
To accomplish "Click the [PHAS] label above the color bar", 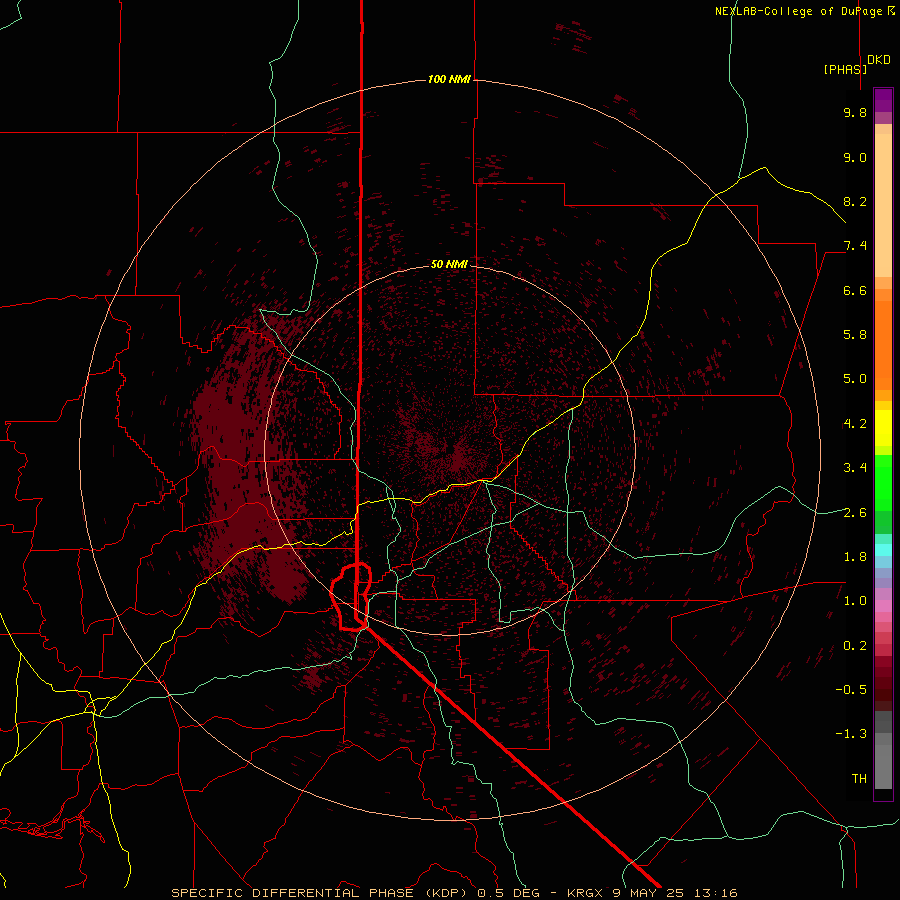I will (845, 69).
